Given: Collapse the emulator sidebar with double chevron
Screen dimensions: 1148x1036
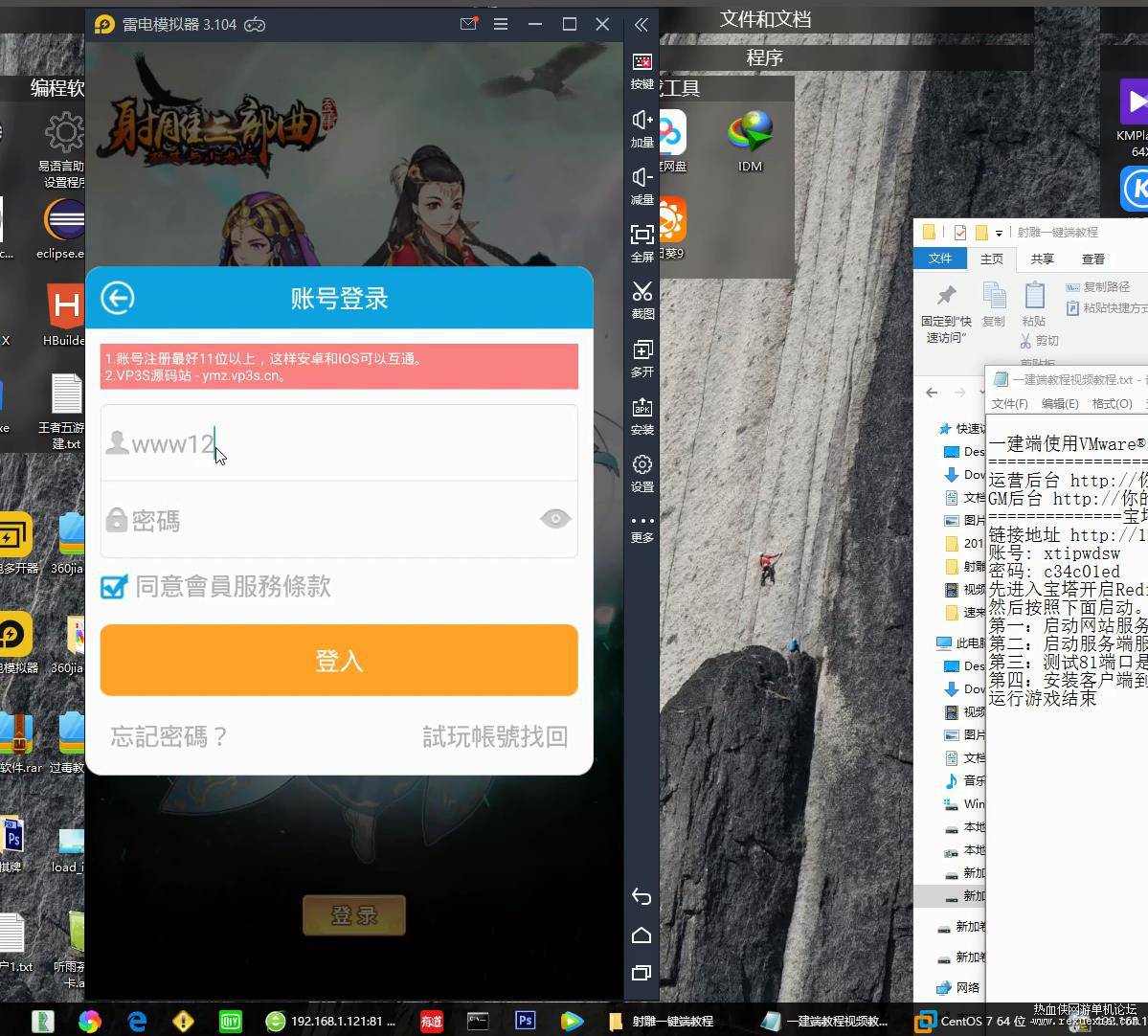Looking at the screenshot, I should (642, 25).
